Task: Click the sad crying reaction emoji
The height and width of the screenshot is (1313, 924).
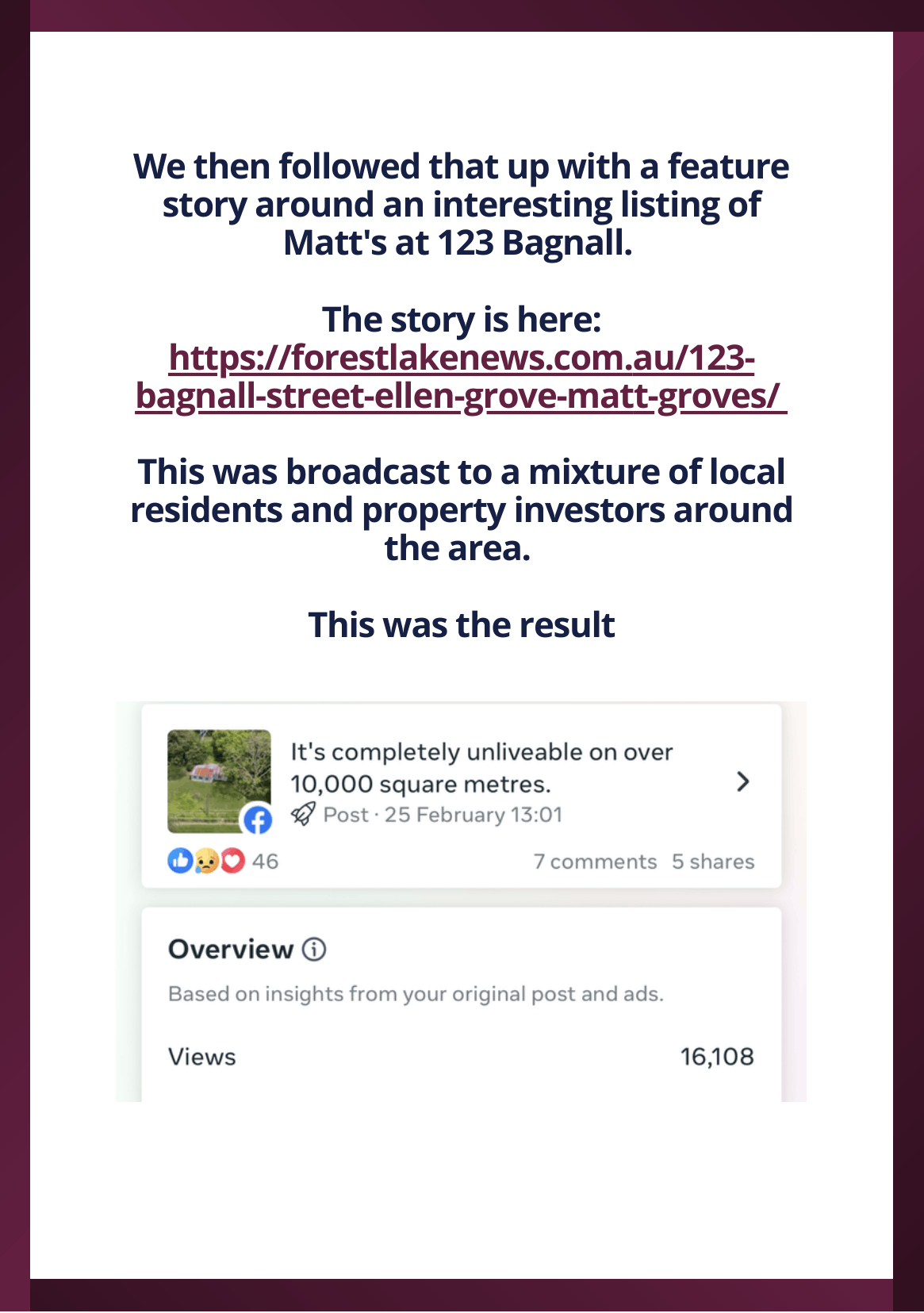Action: 206,861
